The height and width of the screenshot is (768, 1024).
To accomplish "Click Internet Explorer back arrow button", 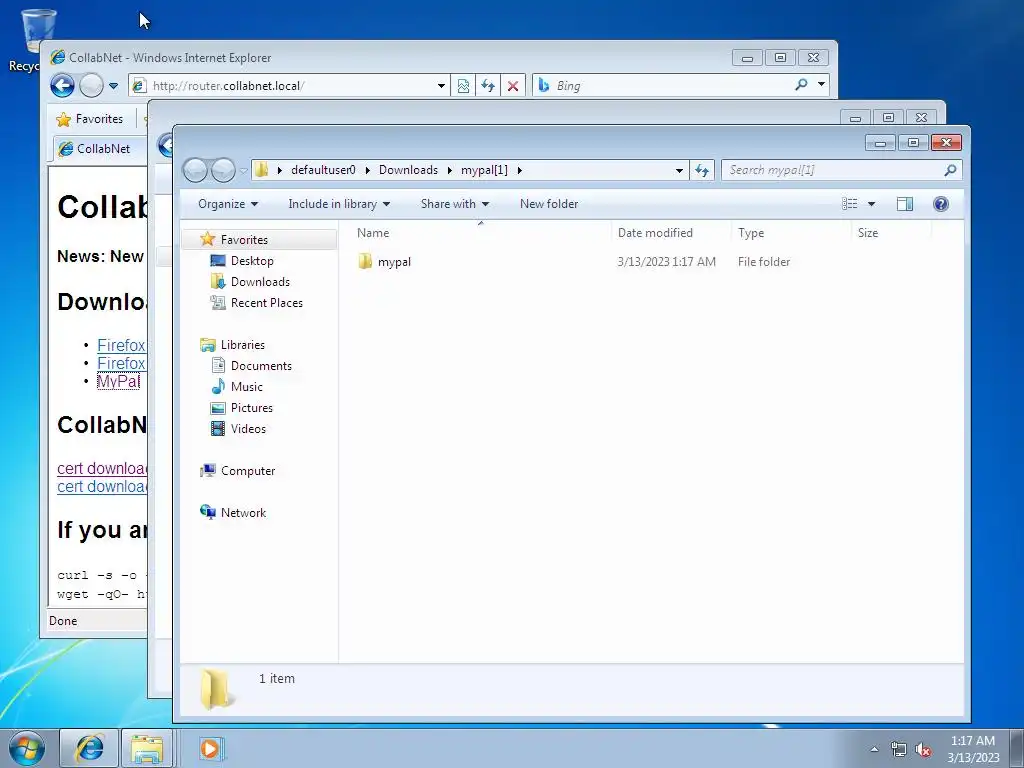I will click(63, 86).
